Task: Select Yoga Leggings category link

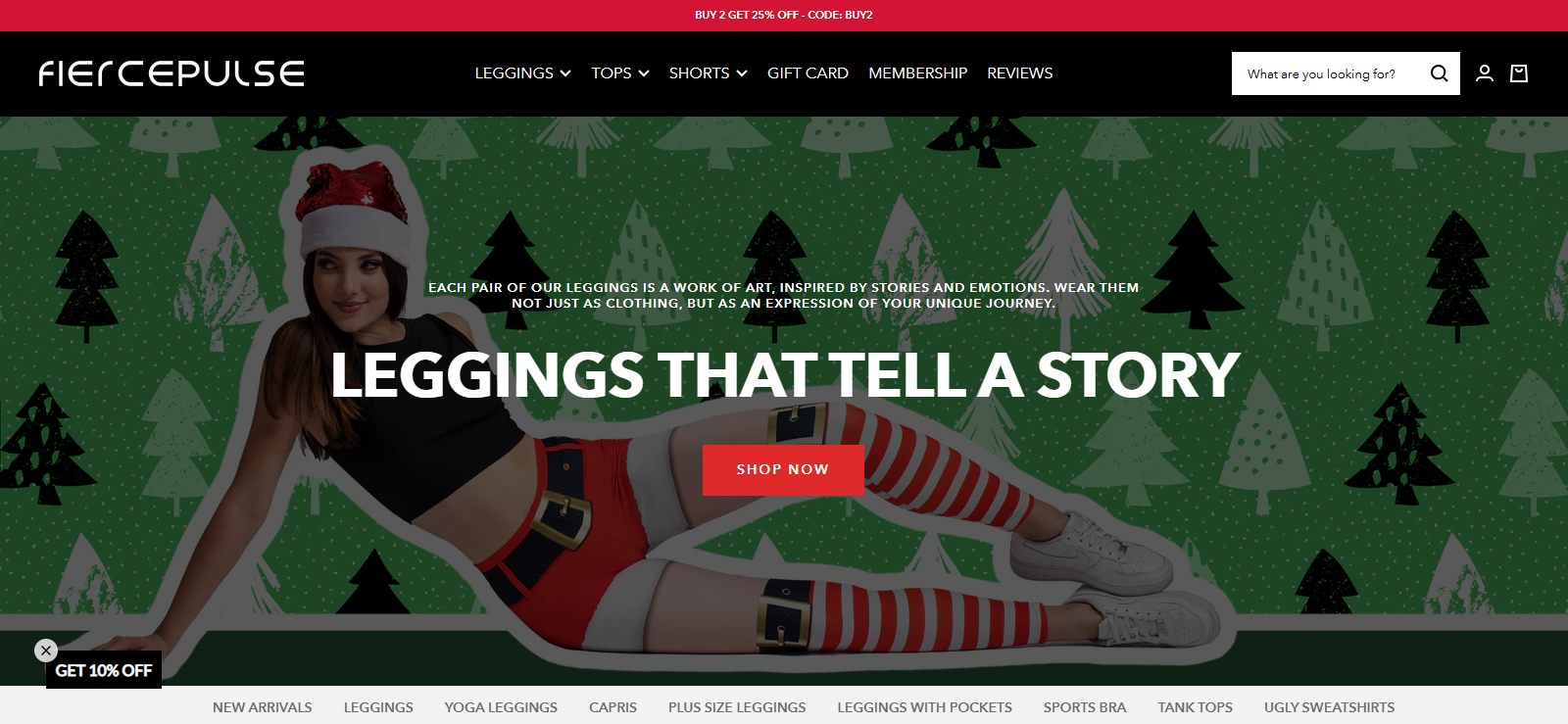Action: point(501,707)
